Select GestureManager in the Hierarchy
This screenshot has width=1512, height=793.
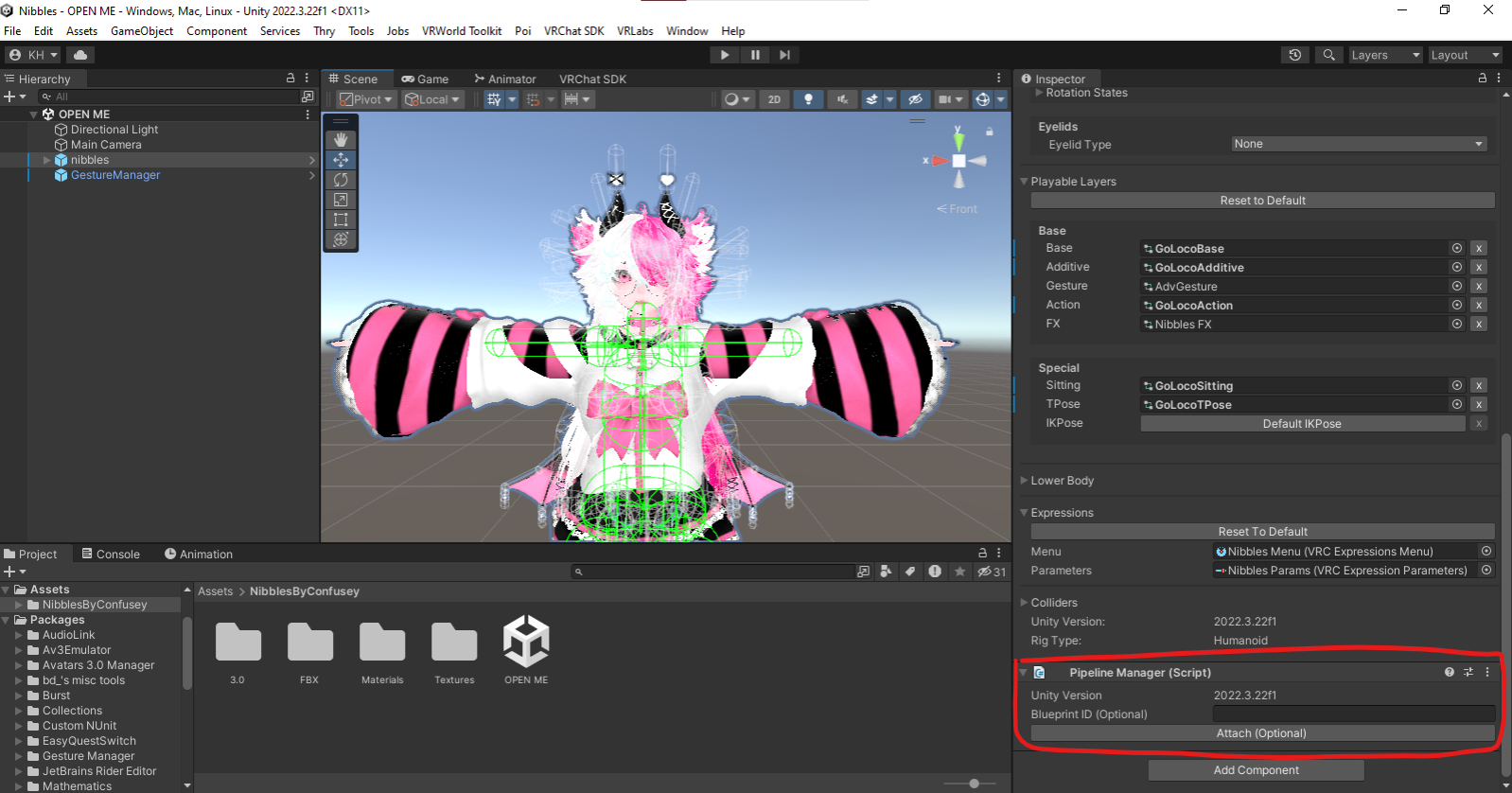pos(115,175)
